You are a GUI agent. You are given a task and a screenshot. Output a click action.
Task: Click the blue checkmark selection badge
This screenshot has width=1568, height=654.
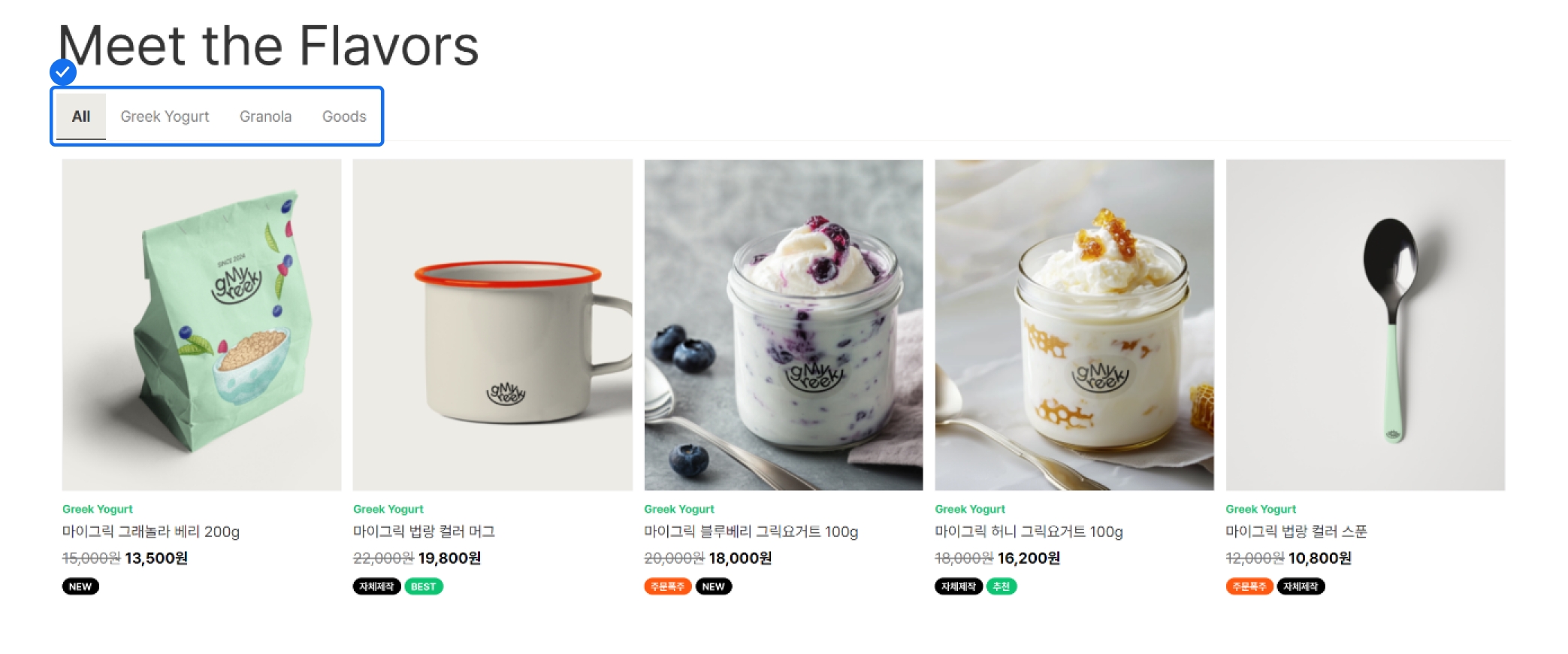tap(63, 72)
